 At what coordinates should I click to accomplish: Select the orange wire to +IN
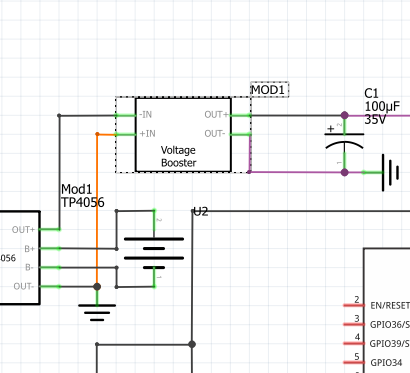(97, 210)
